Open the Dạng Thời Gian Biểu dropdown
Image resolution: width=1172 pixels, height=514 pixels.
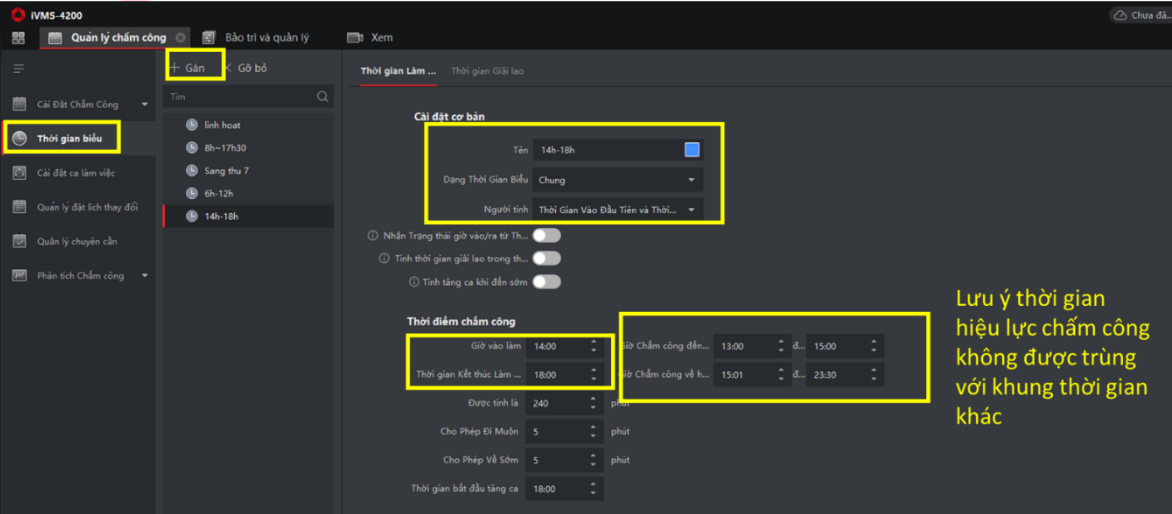click(x=617, y=180)
